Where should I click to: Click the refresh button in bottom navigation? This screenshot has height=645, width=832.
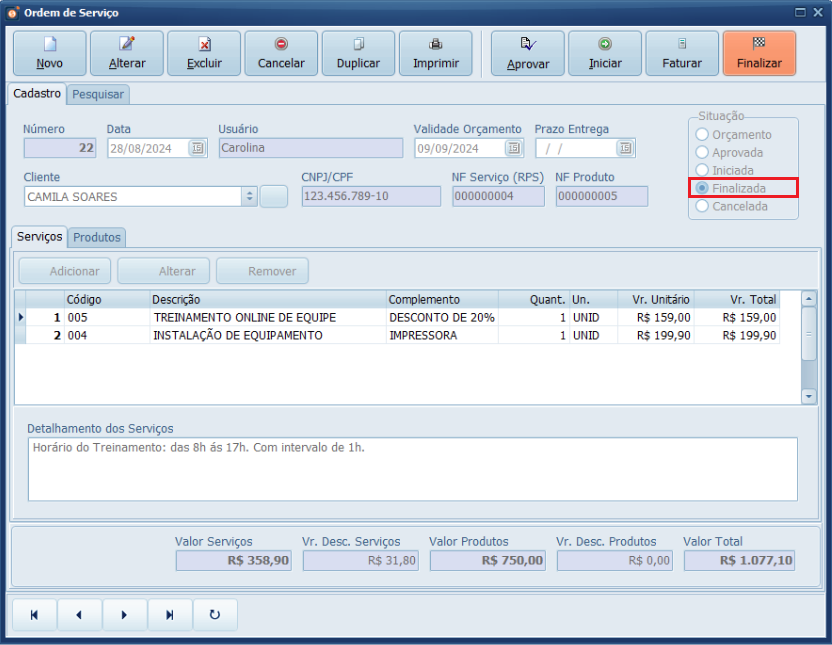(x=215, y=615)
